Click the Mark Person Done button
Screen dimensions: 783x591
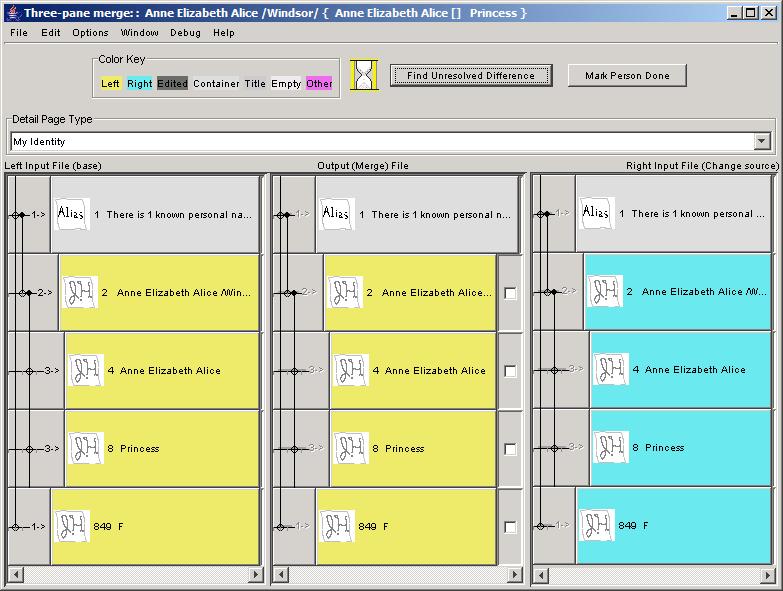tap(627, 76)
